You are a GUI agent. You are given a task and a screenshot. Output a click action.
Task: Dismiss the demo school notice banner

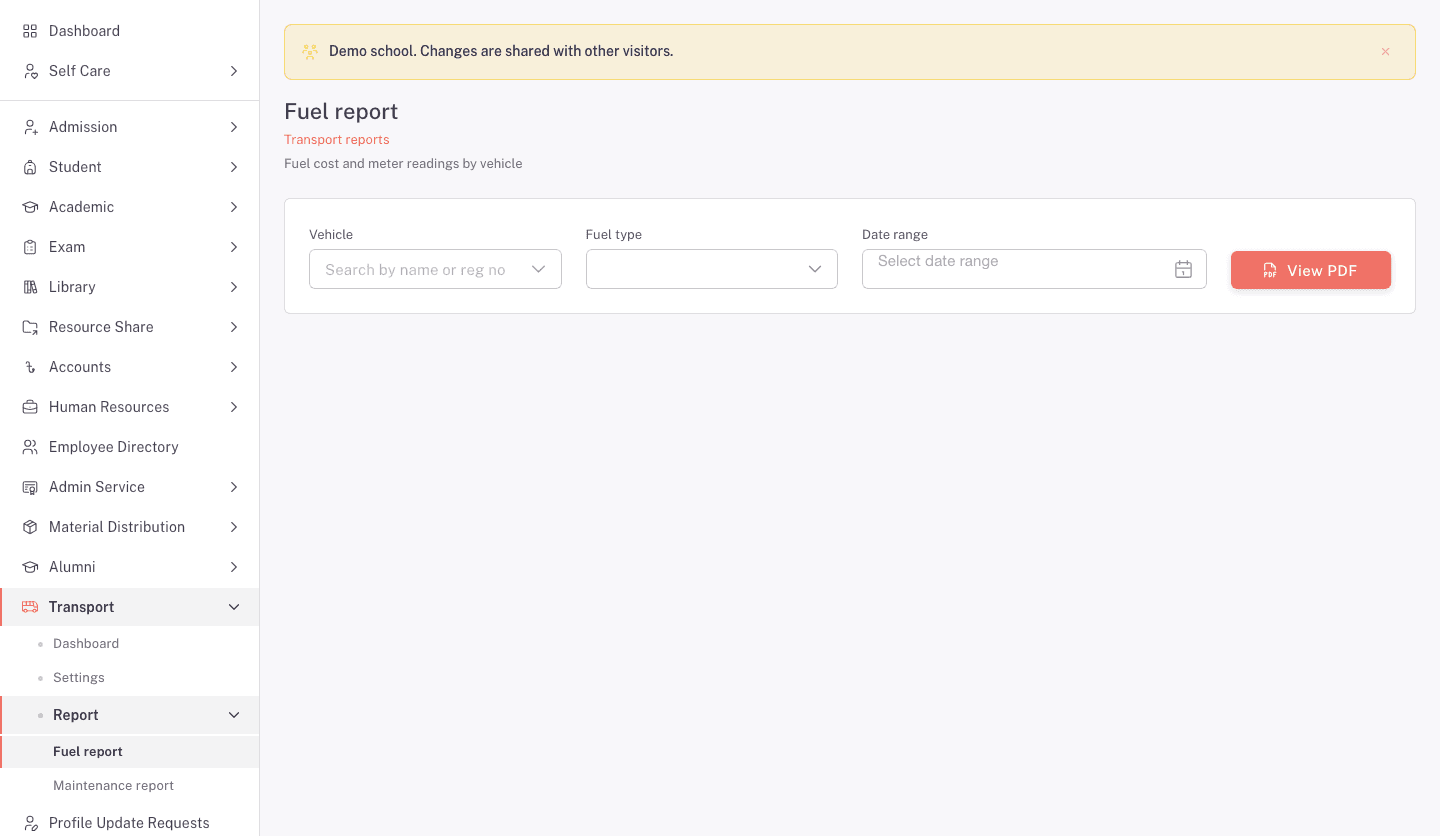[x=1385, y=52]
